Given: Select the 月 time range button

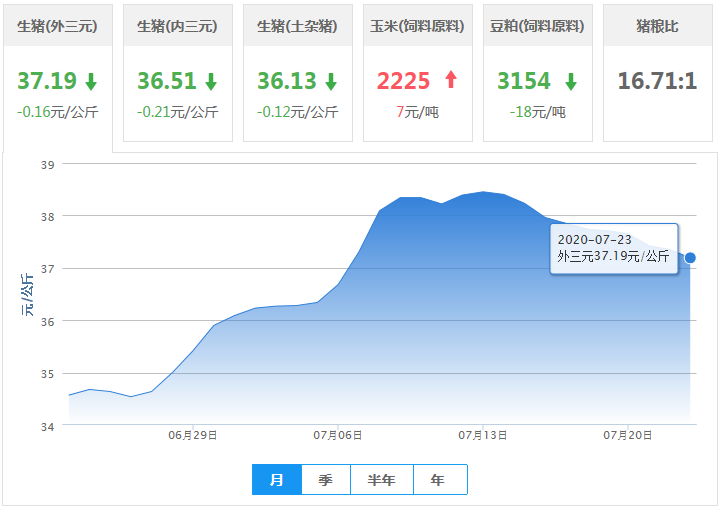Looking at the screenshot, I should pyautogui.click(x=277, y=480).
